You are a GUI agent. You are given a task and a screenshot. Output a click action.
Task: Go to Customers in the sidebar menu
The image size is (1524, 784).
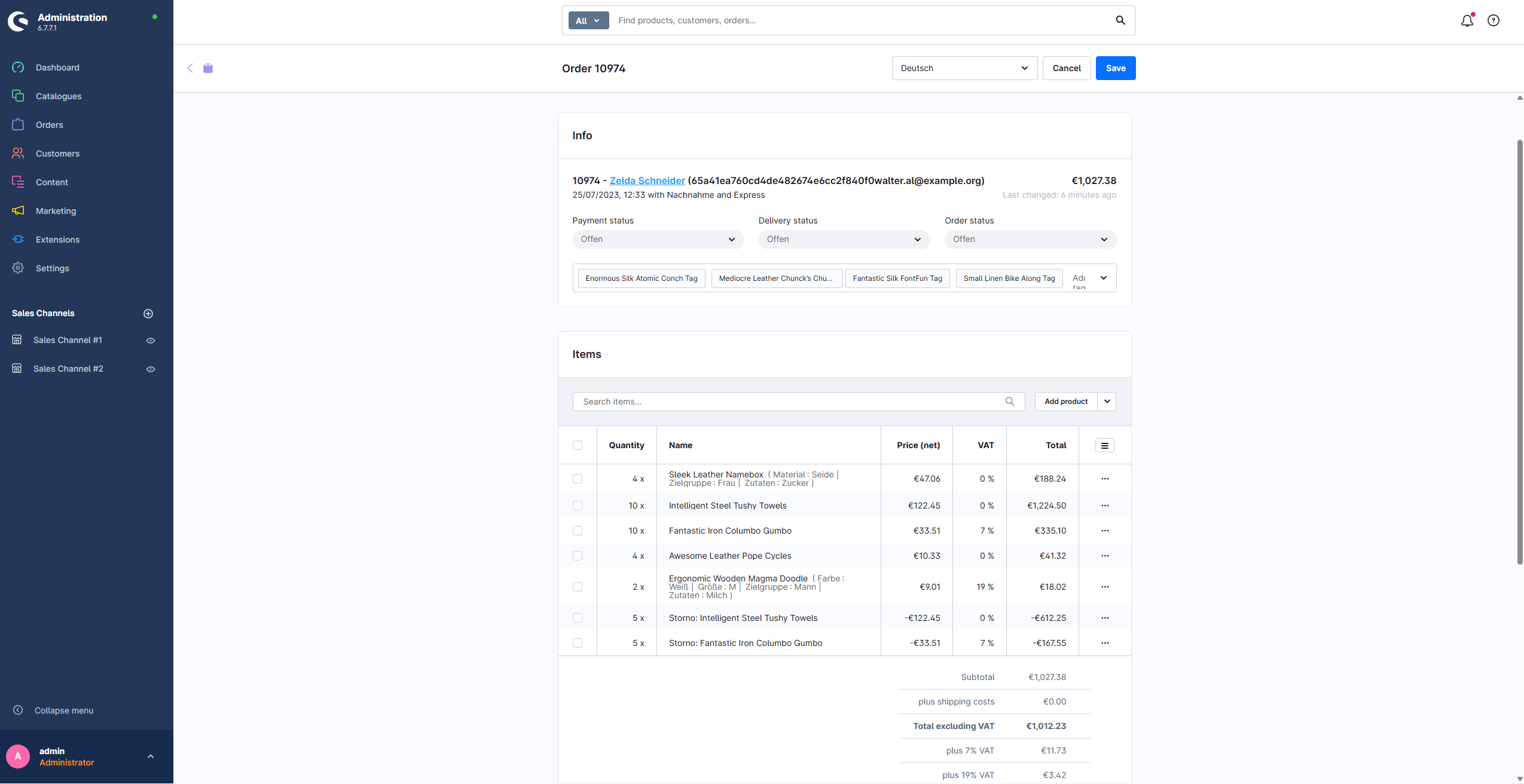pos(57,154)
